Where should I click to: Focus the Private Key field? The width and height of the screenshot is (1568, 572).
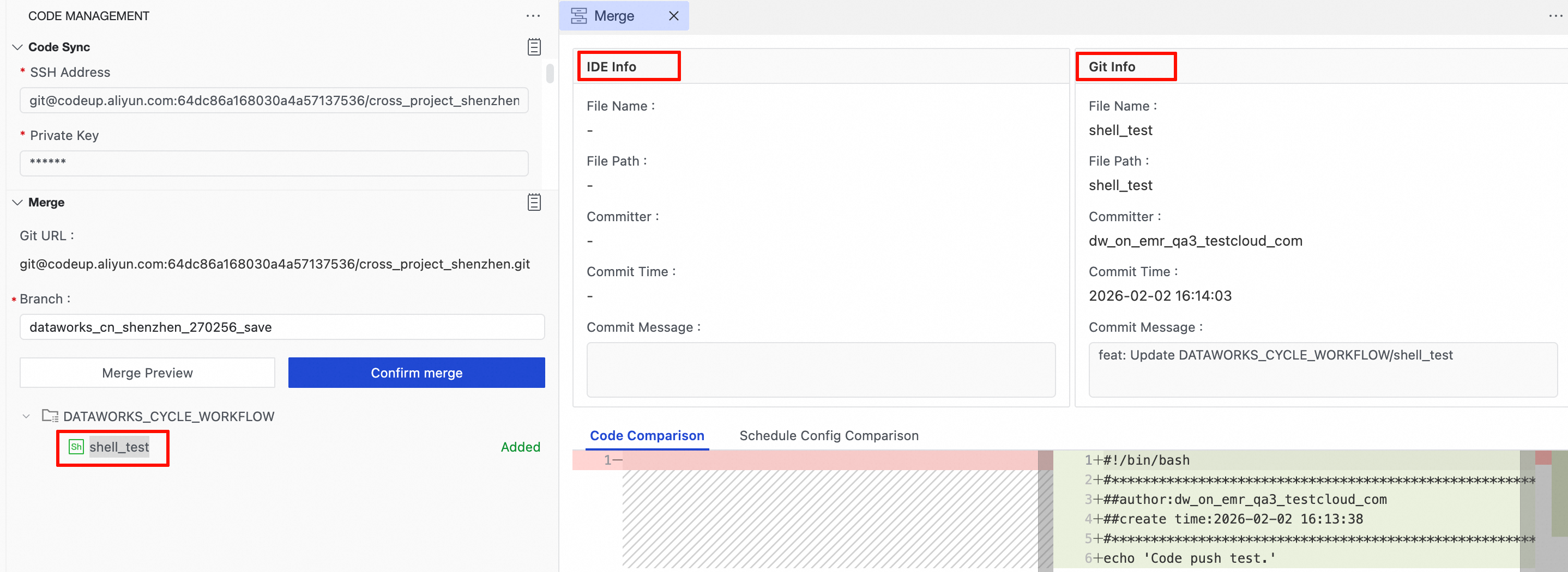[274, 162]
